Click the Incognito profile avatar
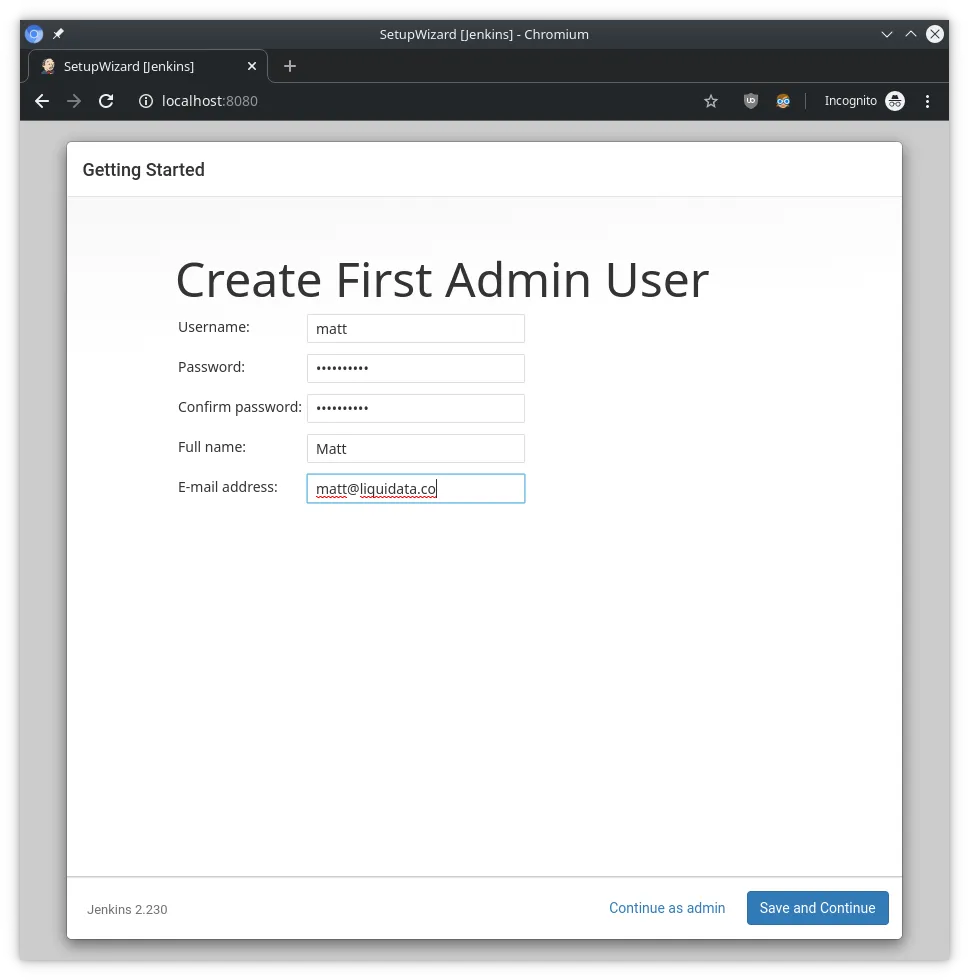Image resolution: width=969 pixels, height=980 pixels. click(x=894, y=100)
